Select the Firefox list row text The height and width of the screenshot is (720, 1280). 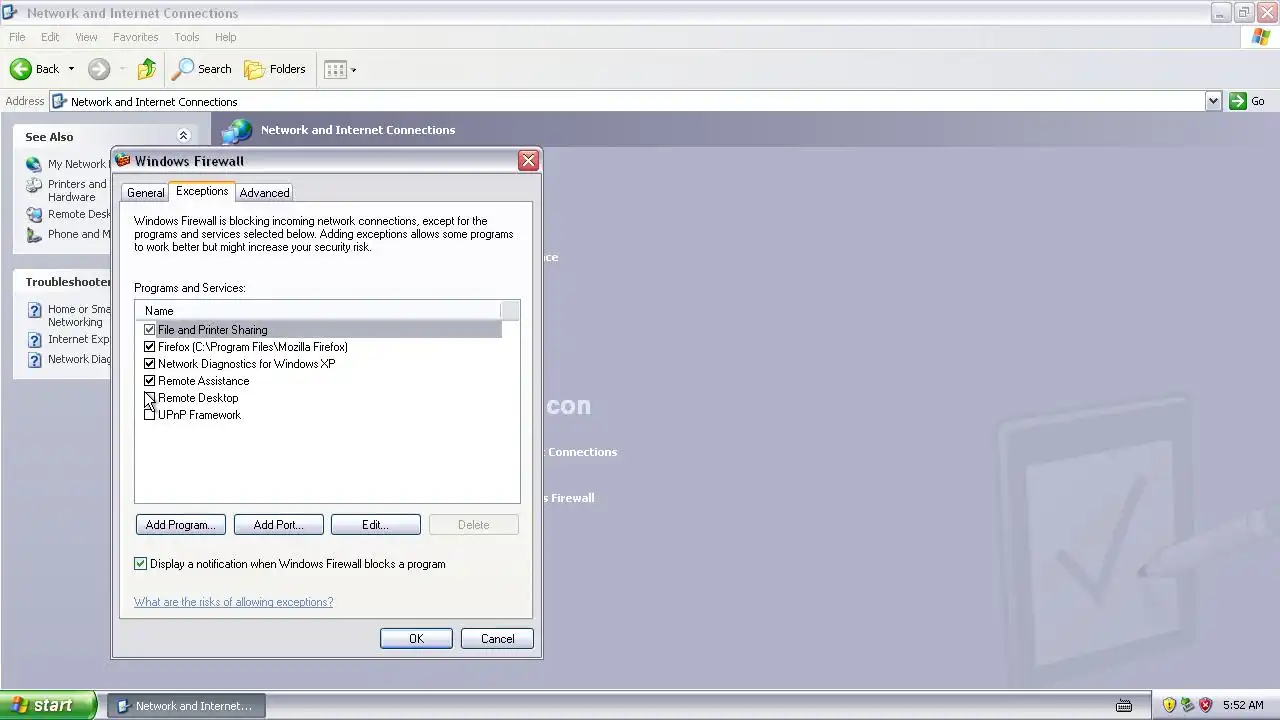coord(253,347)
